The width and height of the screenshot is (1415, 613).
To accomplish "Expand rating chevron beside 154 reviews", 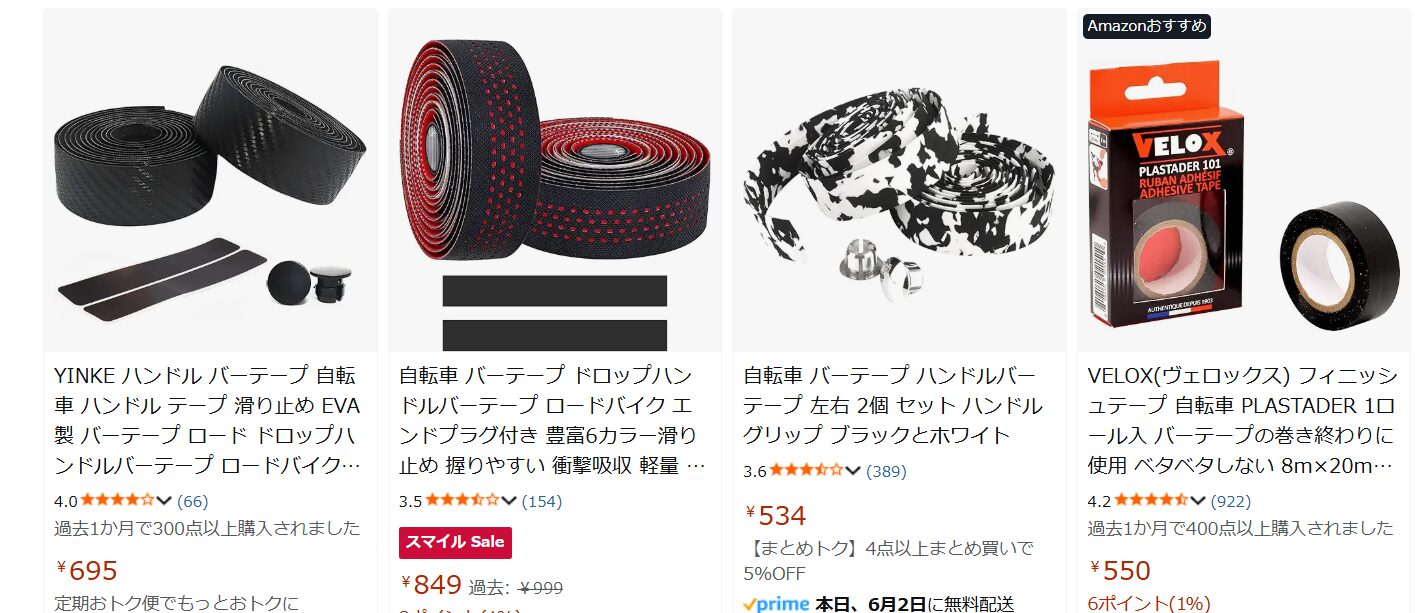I will pos(509,501).
